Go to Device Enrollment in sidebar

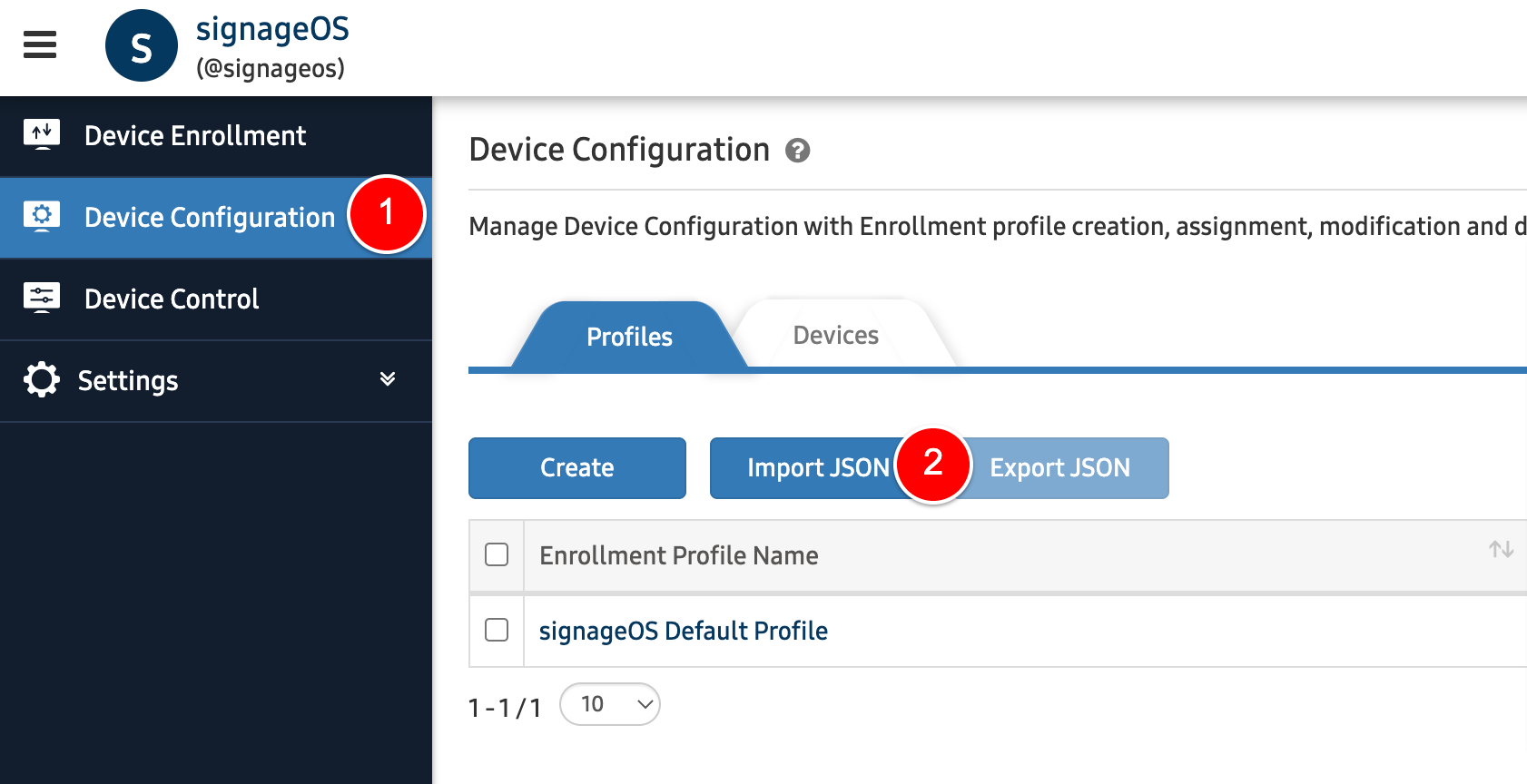195,136
